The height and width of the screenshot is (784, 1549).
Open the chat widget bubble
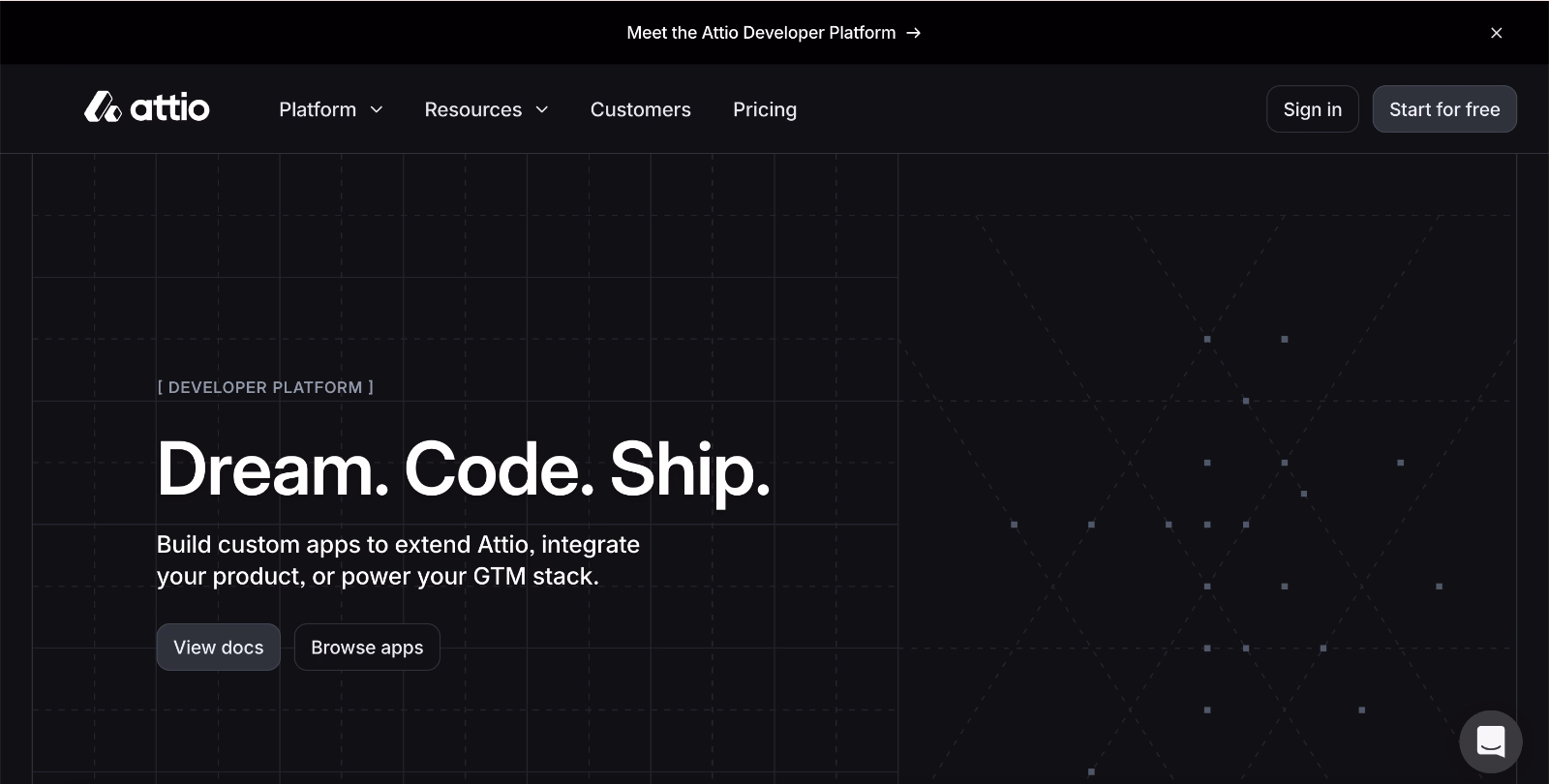(1490, 742)
